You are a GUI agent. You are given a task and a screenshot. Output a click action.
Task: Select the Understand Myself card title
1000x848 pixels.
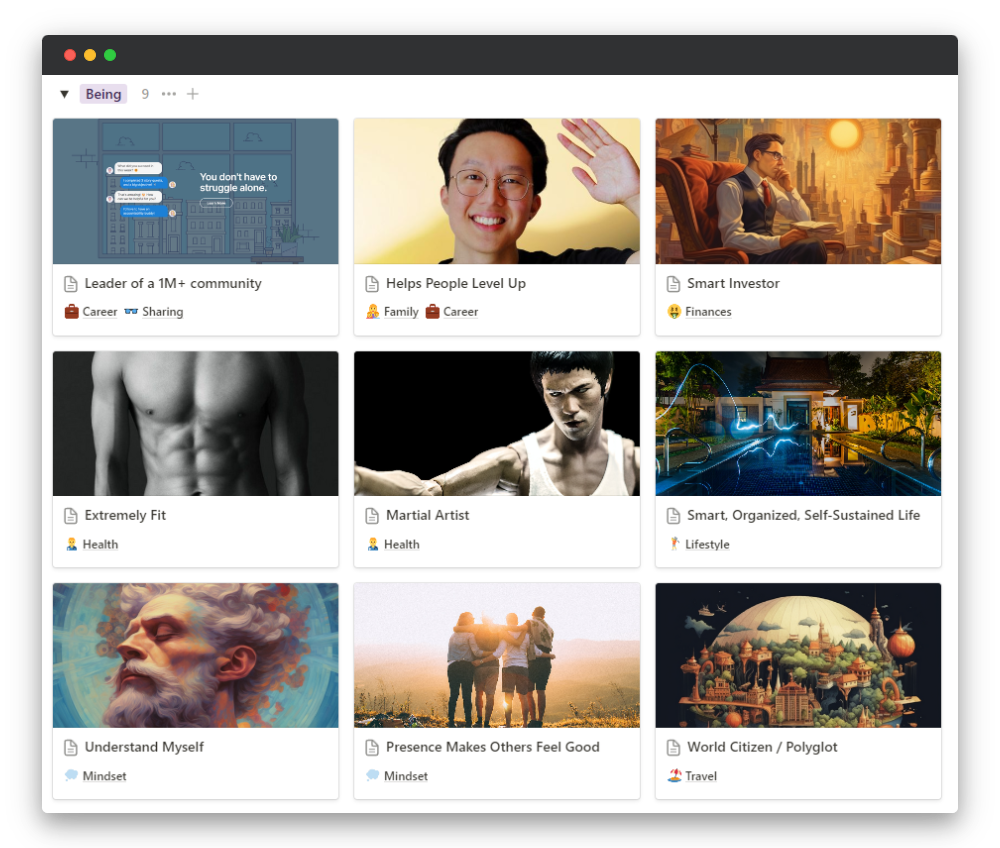pyautogui.click(x=144, y=747)
